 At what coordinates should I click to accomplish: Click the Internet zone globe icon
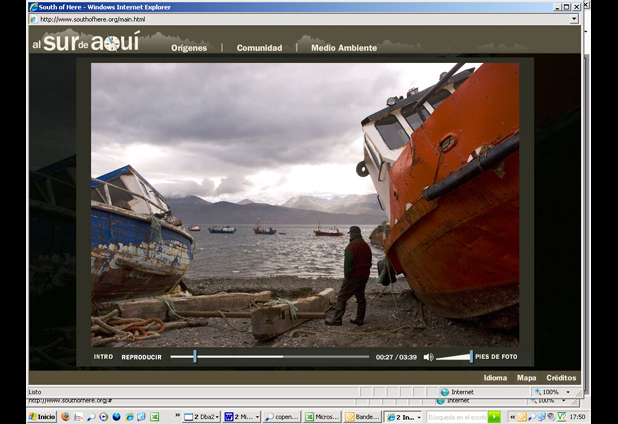pyautogui.click(x=445, y=392)
